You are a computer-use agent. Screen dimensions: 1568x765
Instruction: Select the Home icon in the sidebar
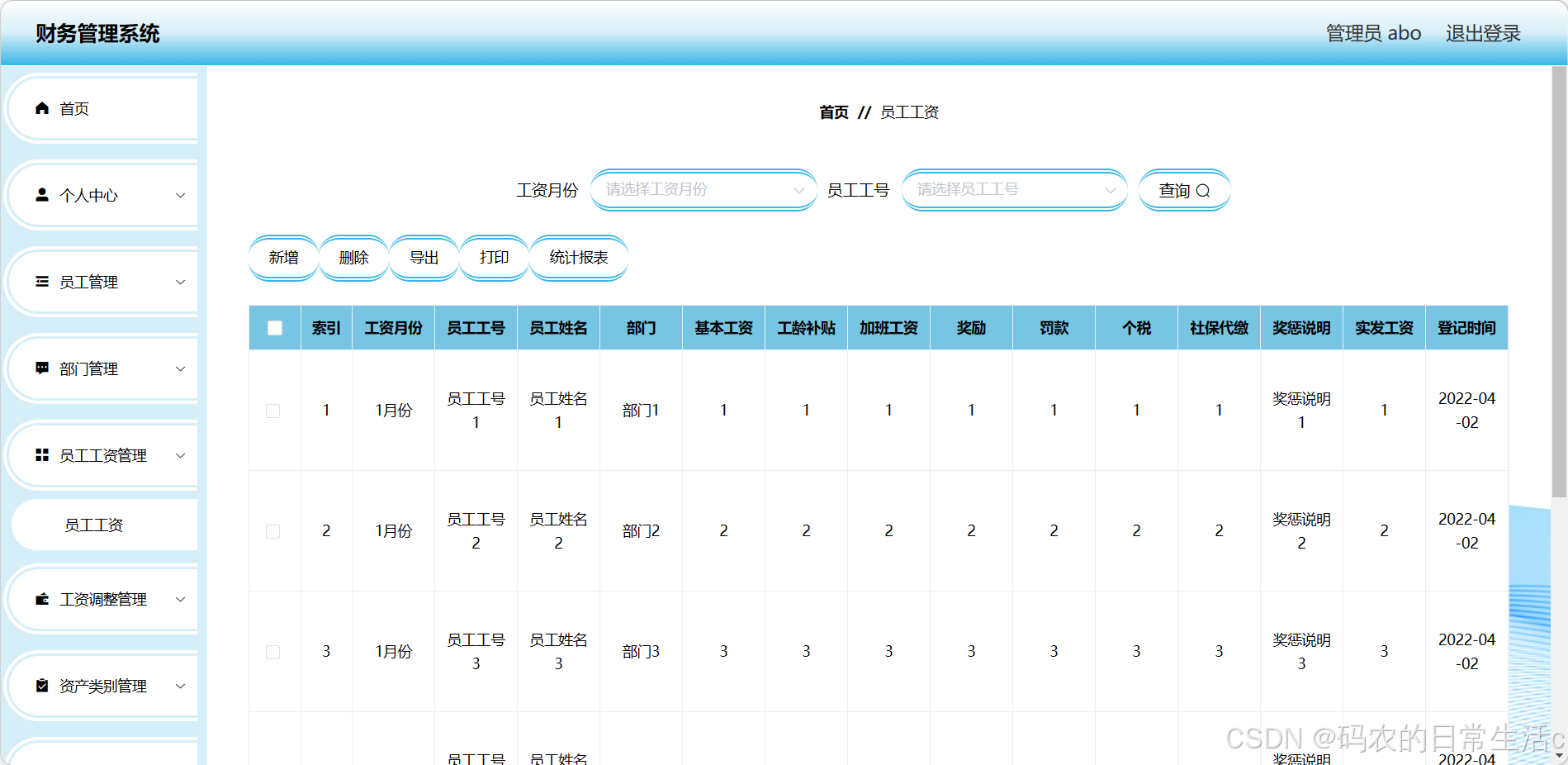click(x=41, y=107)
